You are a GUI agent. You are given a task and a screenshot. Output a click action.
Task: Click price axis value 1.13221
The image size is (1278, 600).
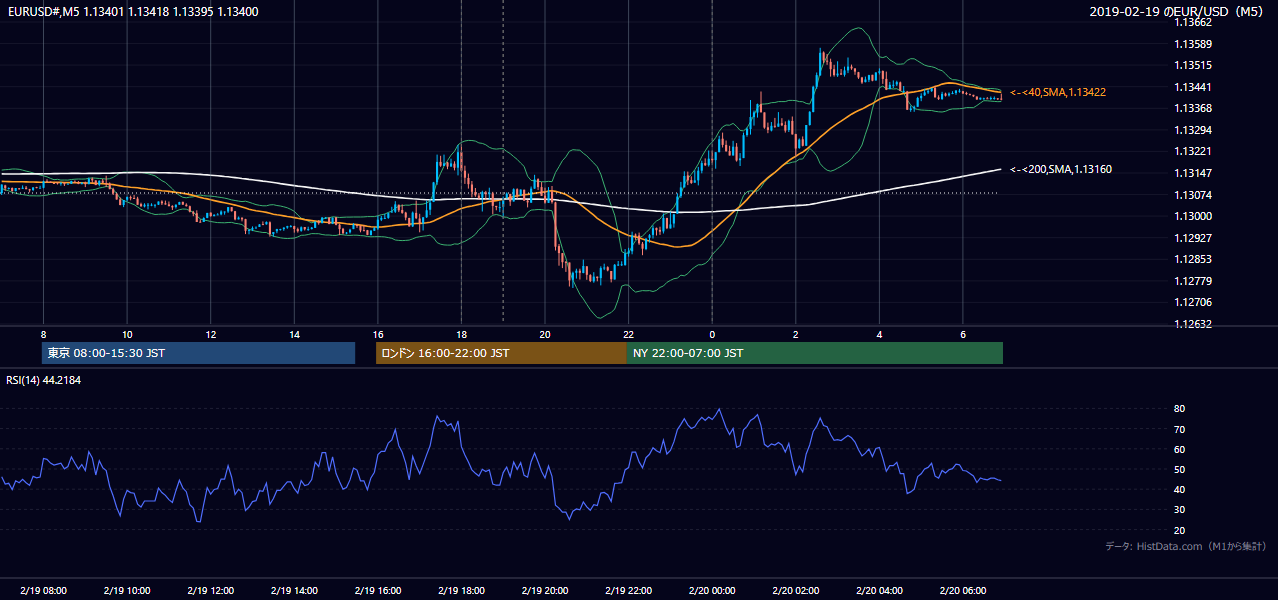[1192, 152]
